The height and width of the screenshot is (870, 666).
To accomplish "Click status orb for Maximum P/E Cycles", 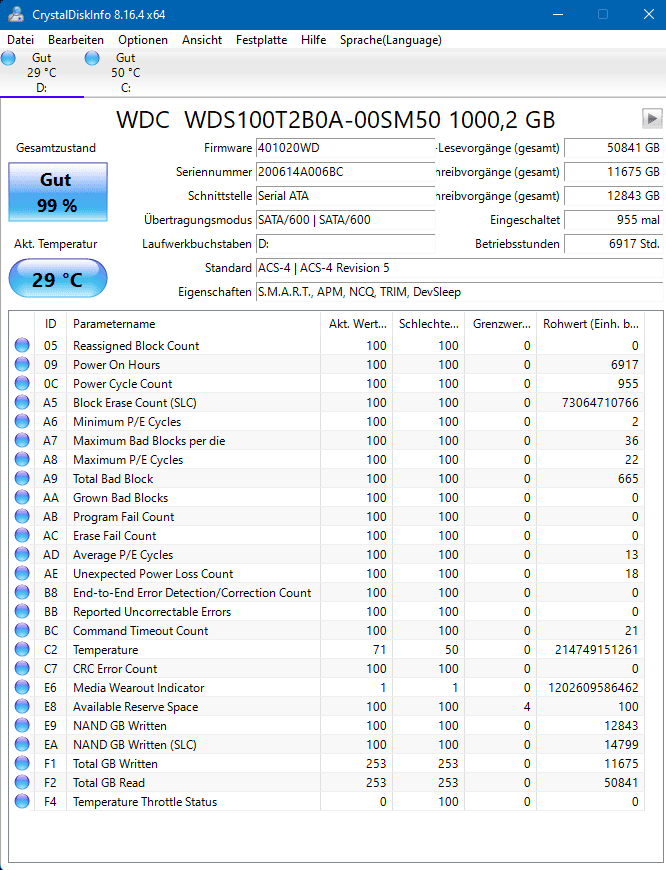I will [22, 459].
